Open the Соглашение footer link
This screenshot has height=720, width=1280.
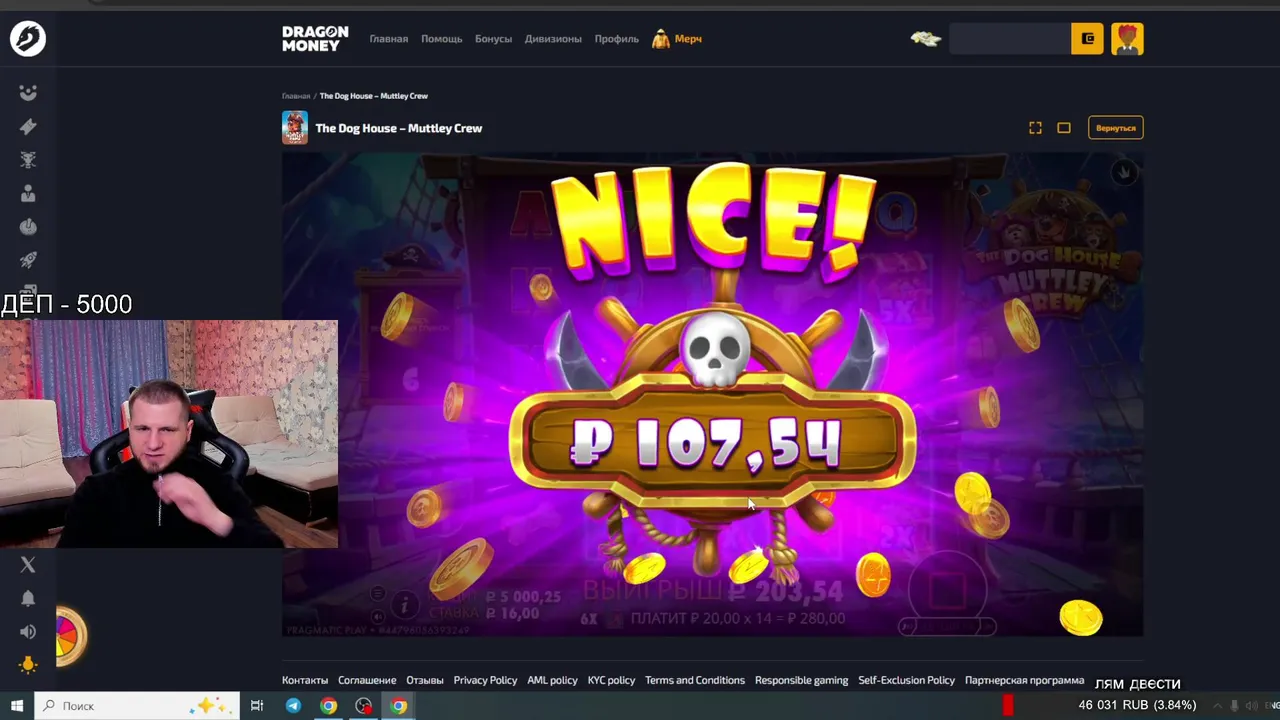(367, 680)
